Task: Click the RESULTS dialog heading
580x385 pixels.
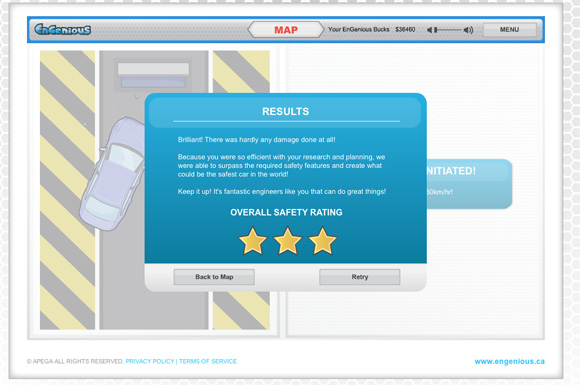Action: coord(286,112)
